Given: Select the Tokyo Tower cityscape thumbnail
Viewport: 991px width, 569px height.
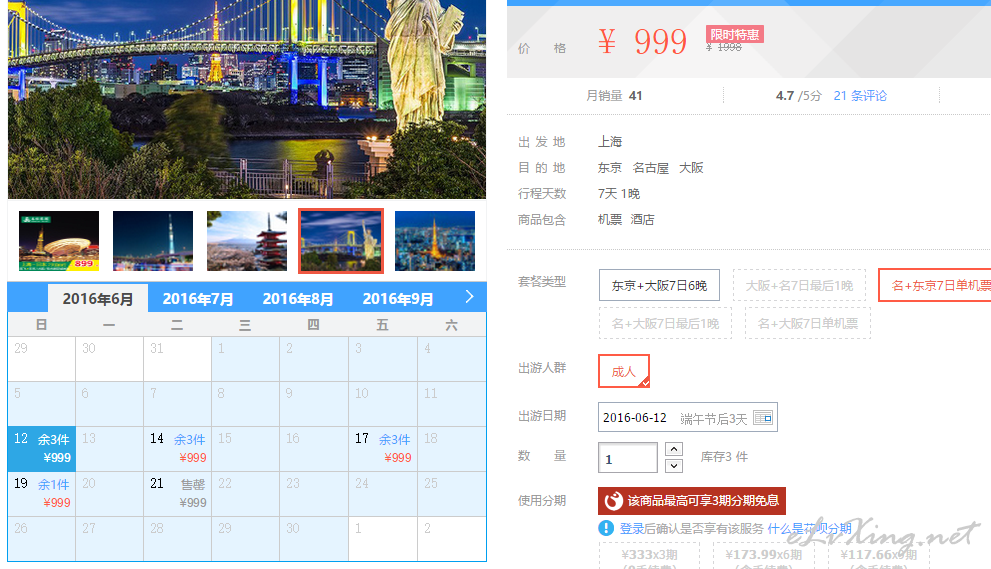Looking at the screenshot, I should click(435, 241).
